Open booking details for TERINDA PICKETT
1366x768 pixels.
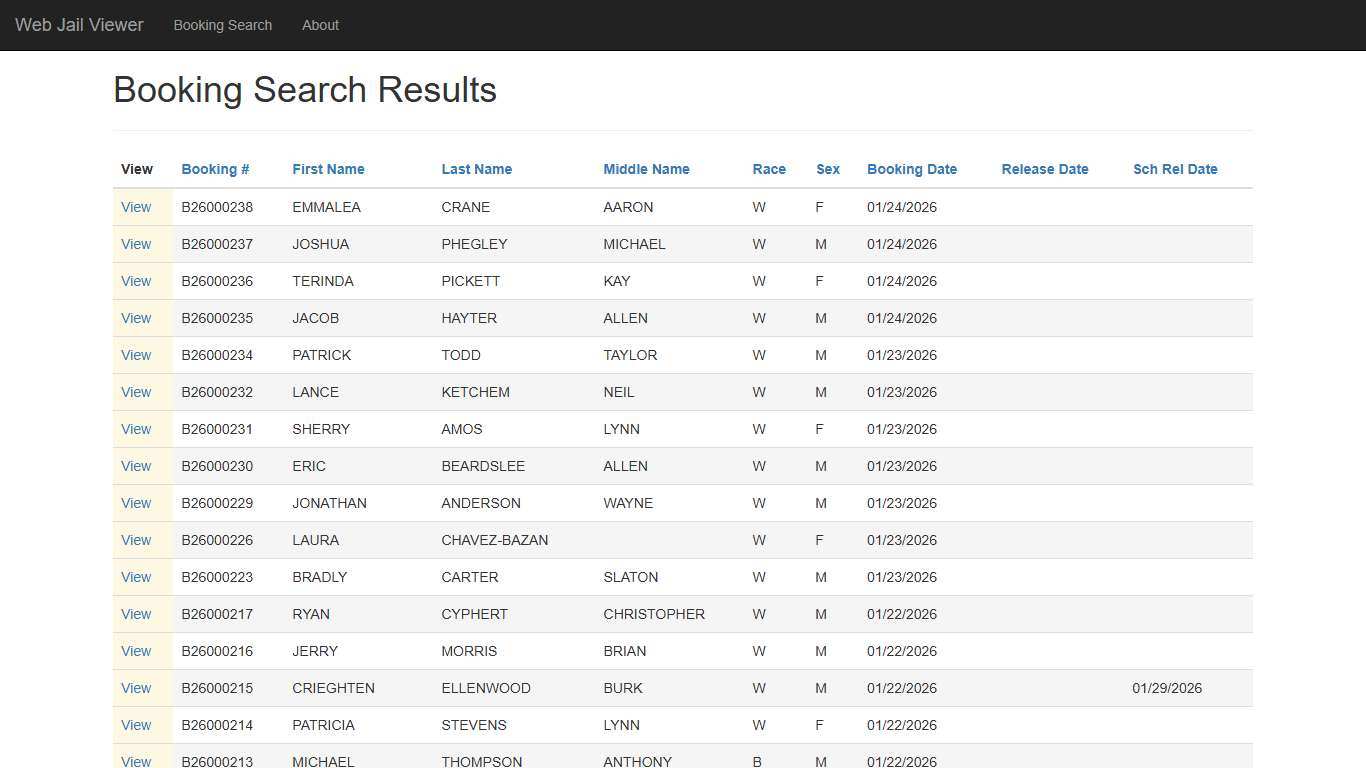coord(136,281)
